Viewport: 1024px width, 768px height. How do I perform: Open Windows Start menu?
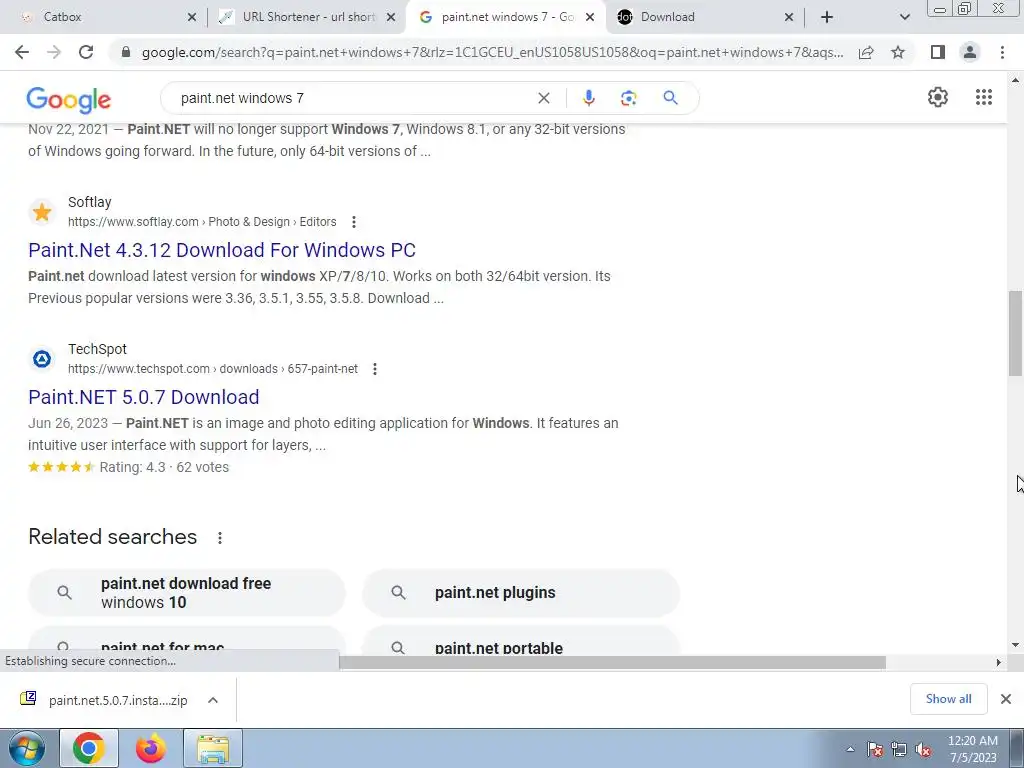(x=27, y=748)
